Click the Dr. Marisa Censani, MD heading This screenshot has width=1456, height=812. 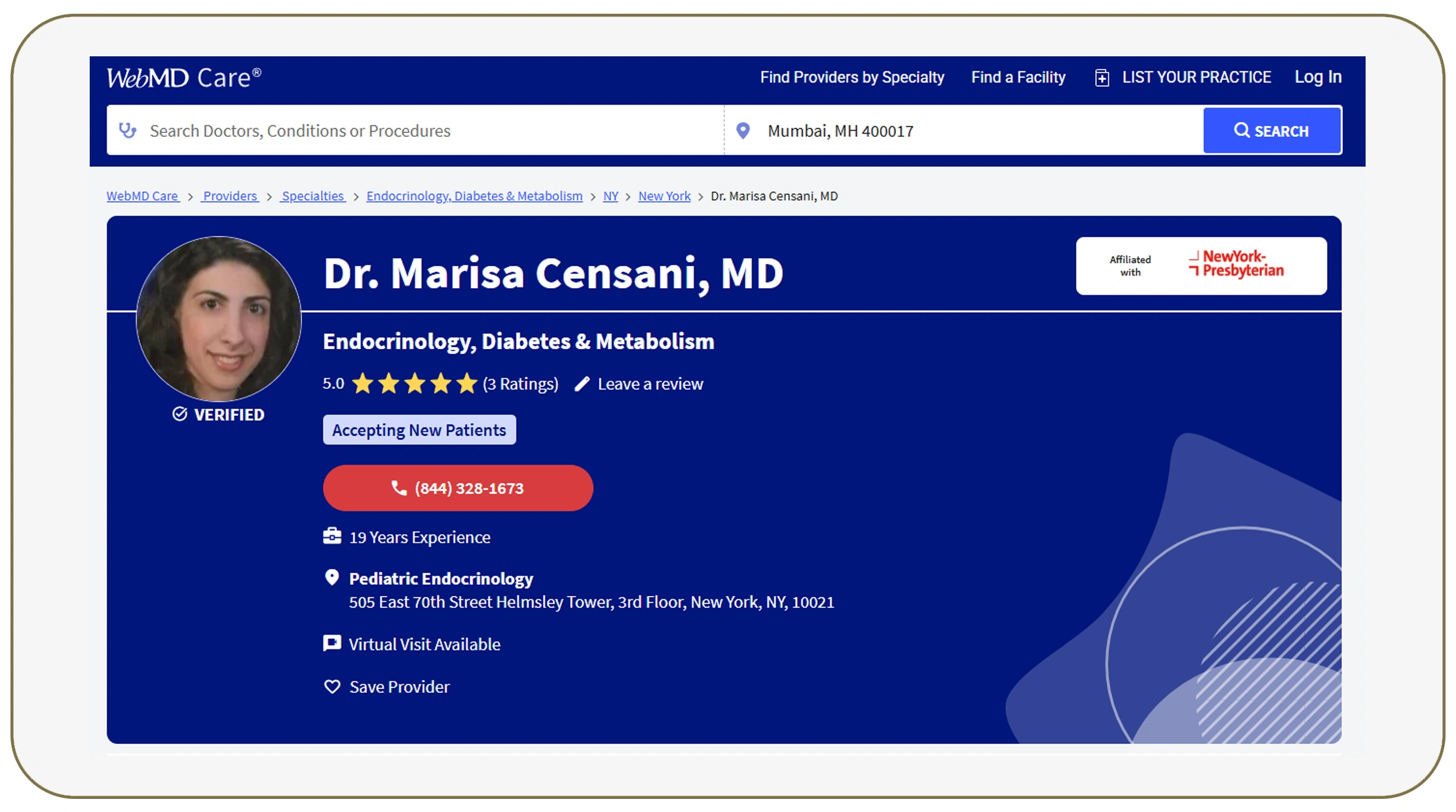coord(553,273)
